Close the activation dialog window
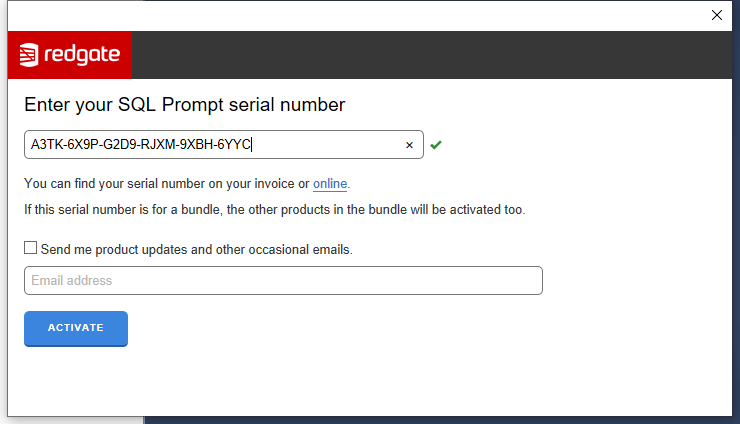This screenshot has height=424, width=740. 716,15
